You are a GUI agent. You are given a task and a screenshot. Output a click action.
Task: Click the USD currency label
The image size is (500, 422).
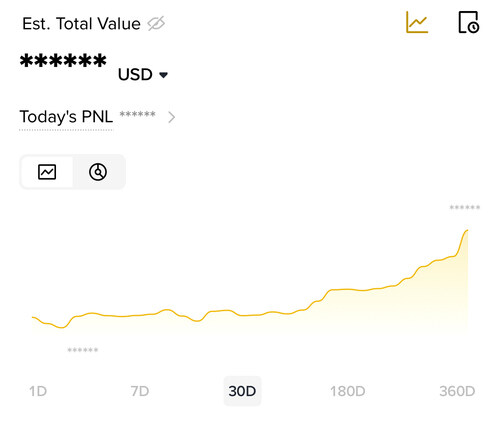(x=135, y=75)
